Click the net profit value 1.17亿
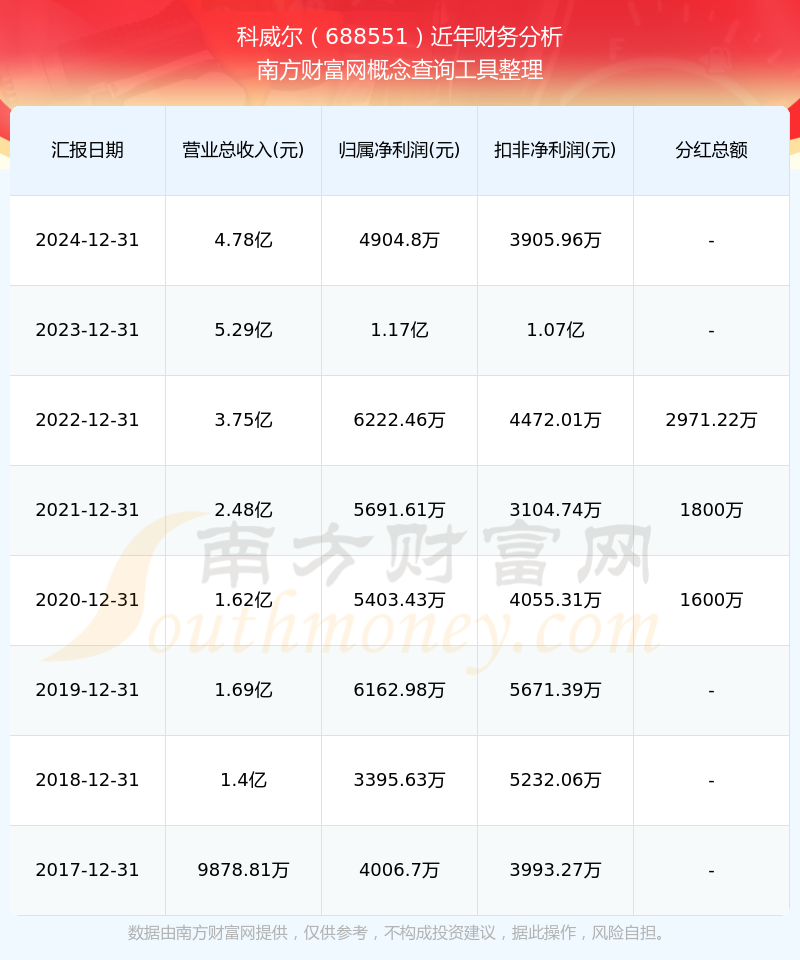This screenshot has height=960, width=800. 400,330
